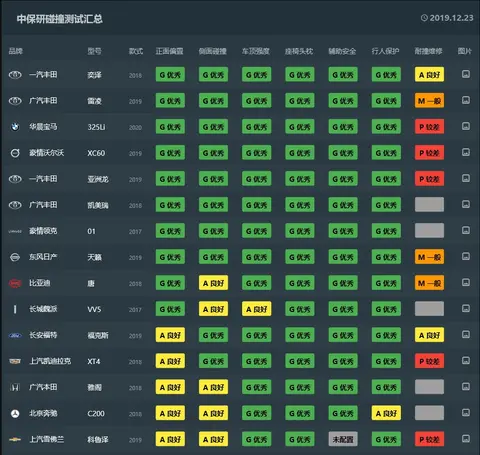Open the picture icon for 亚洲龙 row
Viewport: 480px width, 455px height.
coord(466,178)
